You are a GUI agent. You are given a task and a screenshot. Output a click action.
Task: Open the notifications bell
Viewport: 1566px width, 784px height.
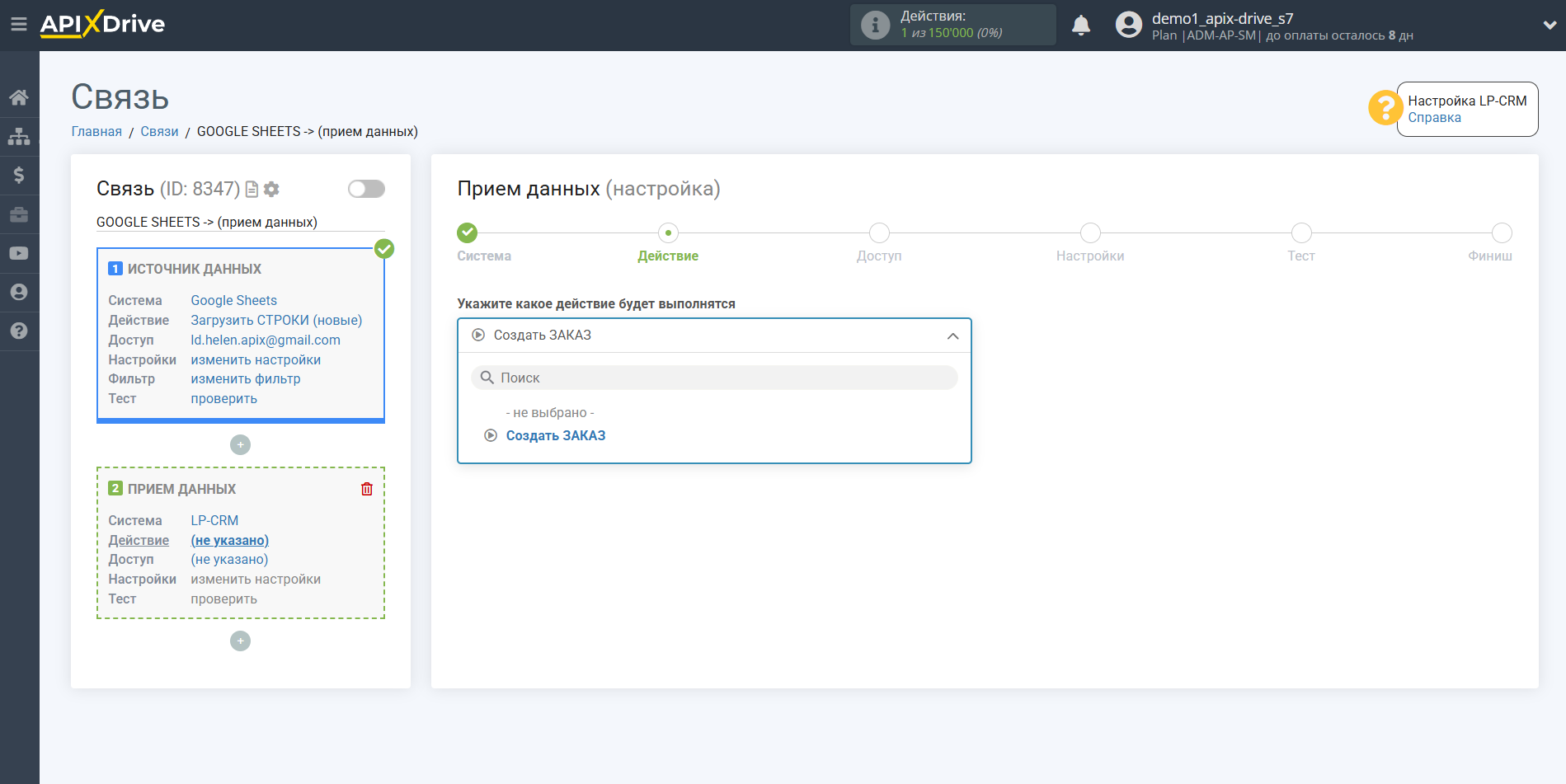(1081, 25)
